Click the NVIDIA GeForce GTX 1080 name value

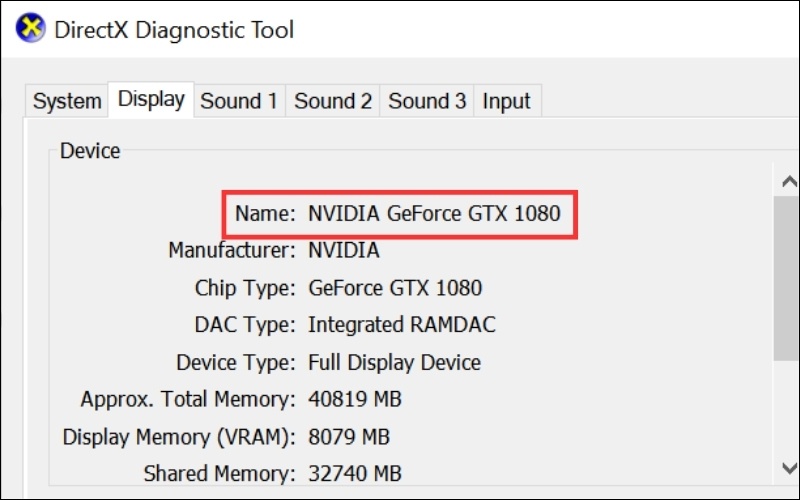tap(434, 213)
